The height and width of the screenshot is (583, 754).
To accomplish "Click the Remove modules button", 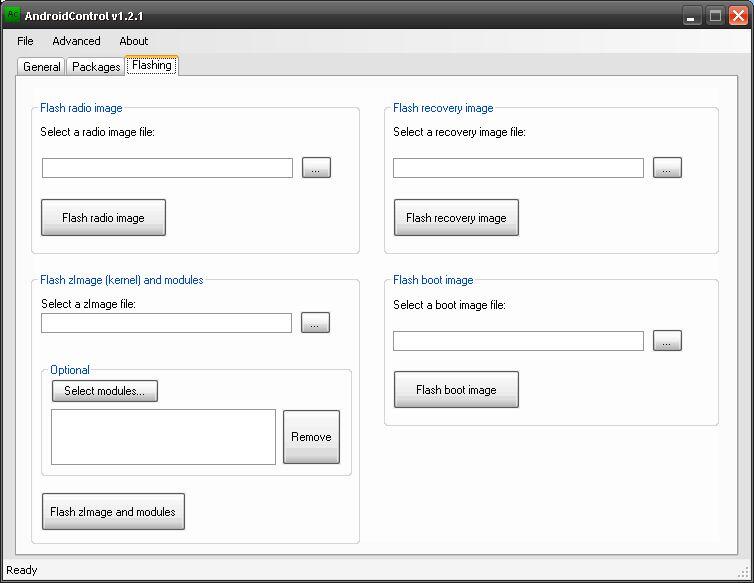I will [x=311, y=437].
